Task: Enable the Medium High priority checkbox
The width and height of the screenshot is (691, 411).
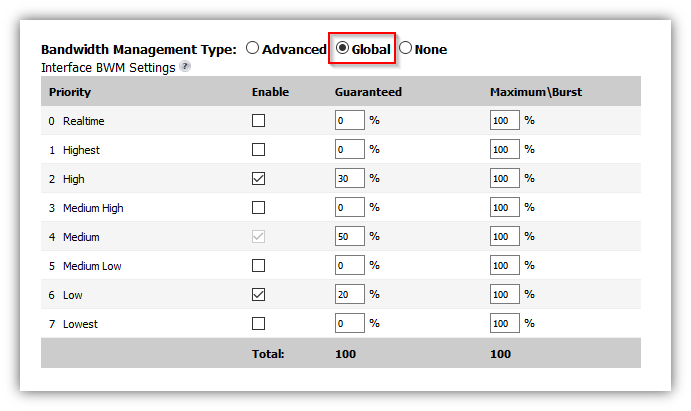Action: click(x=258, y=207)
